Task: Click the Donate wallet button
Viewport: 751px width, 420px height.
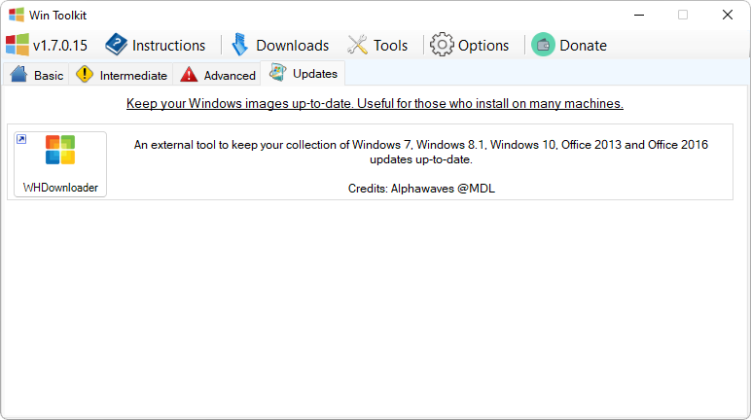Action: [x=569, y=45]
